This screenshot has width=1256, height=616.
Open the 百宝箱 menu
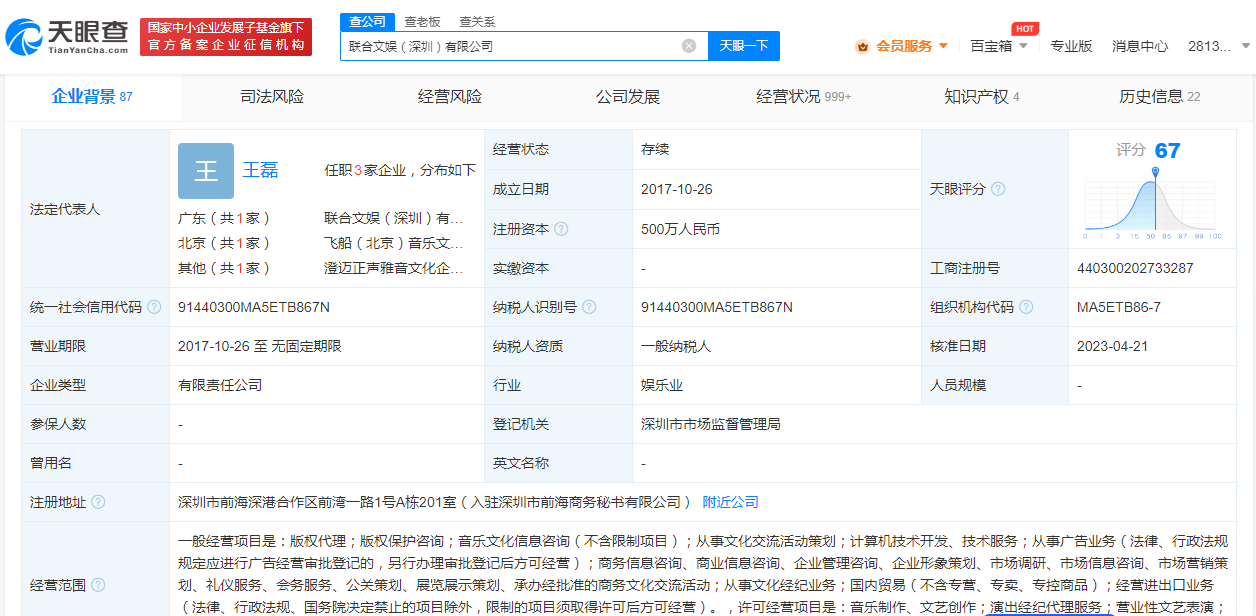pyautogui.click(x=991, y=46)
